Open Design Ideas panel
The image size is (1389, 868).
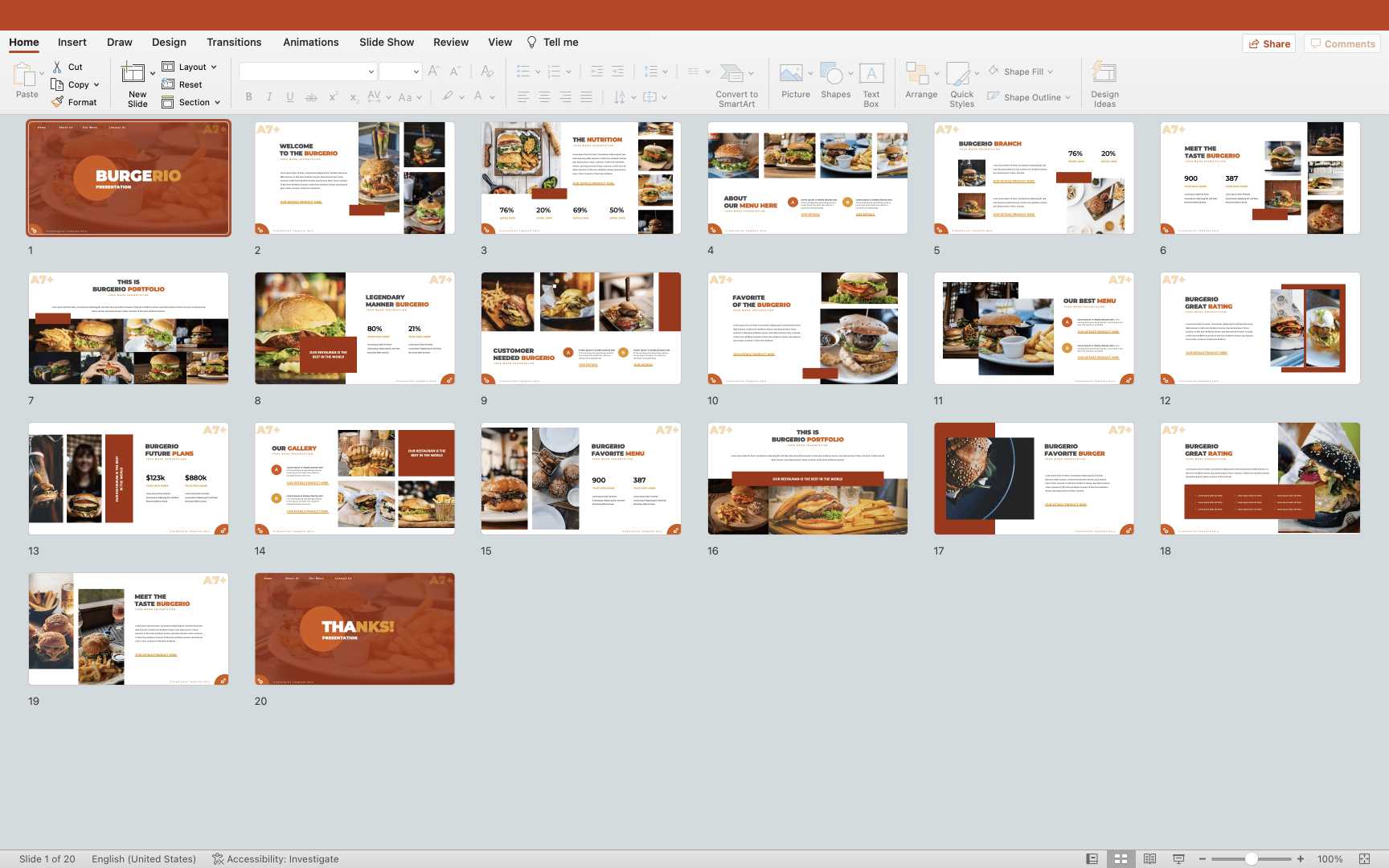pos(1104,74)
